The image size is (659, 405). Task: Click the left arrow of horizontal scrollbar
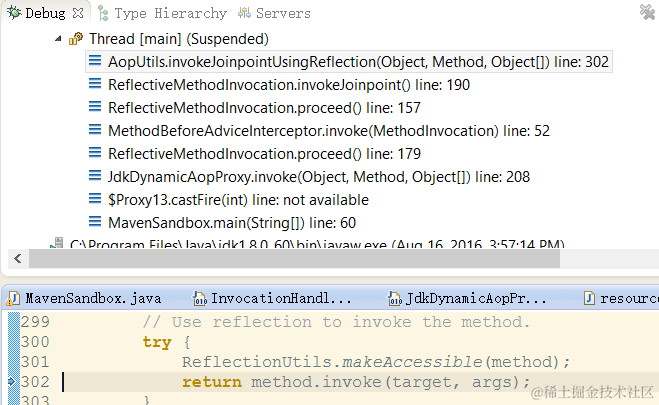[x=18, y=258]
